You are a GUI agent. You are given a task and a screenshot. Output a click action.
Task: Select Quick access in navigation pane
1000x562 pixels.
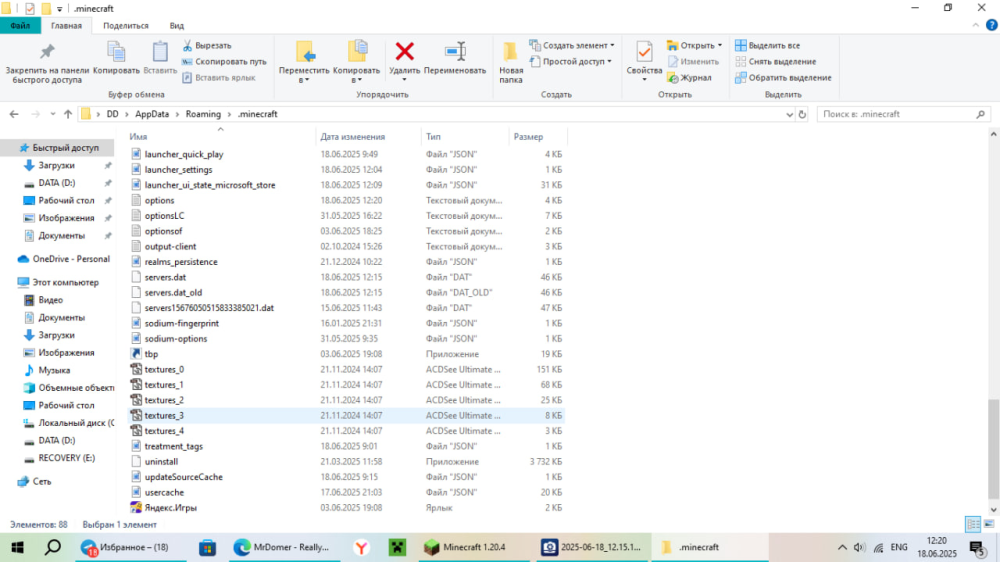click(x=59, y=147)
